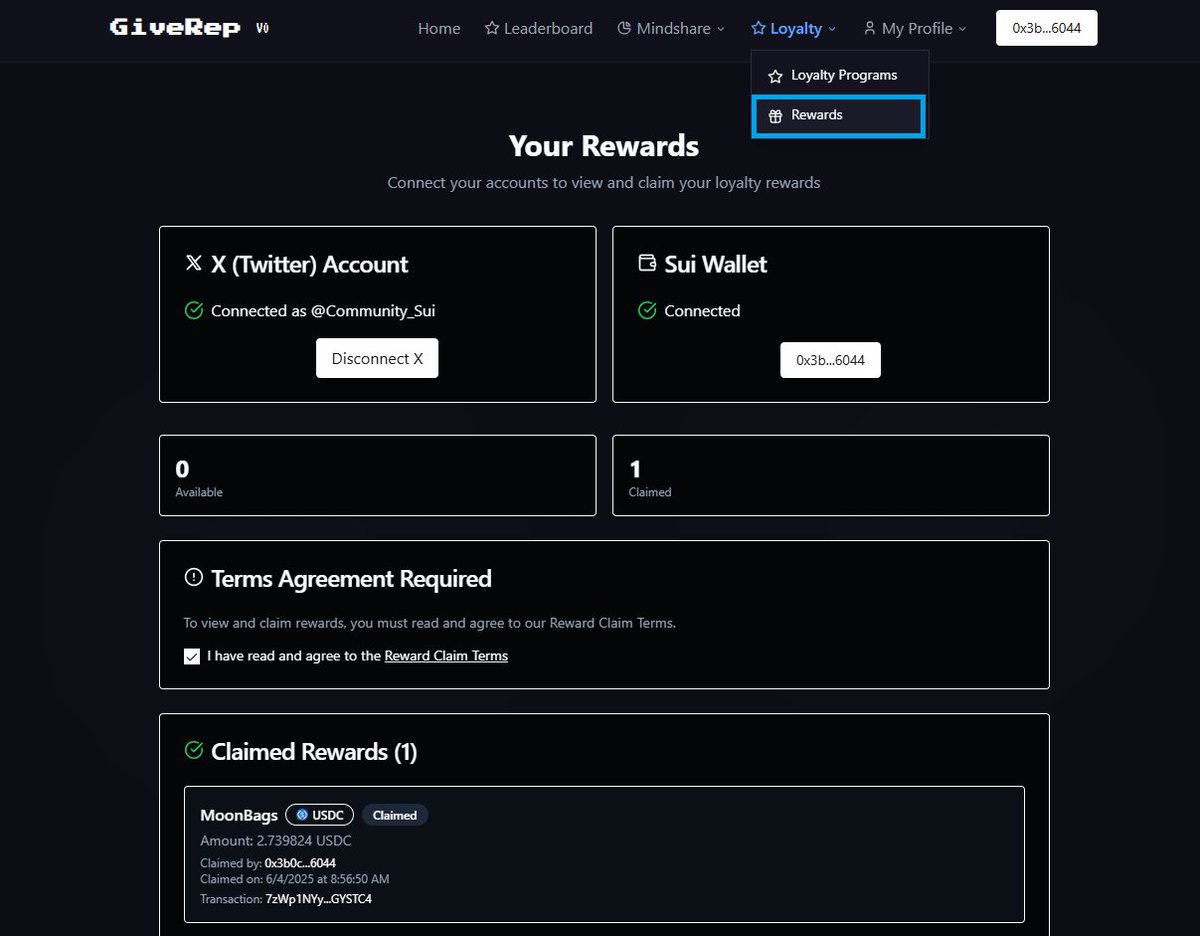Viewport: 1200px width, 936px height.
Task: Expand the Mindshare dropdown chevron
Action: [x=720, y=29]
